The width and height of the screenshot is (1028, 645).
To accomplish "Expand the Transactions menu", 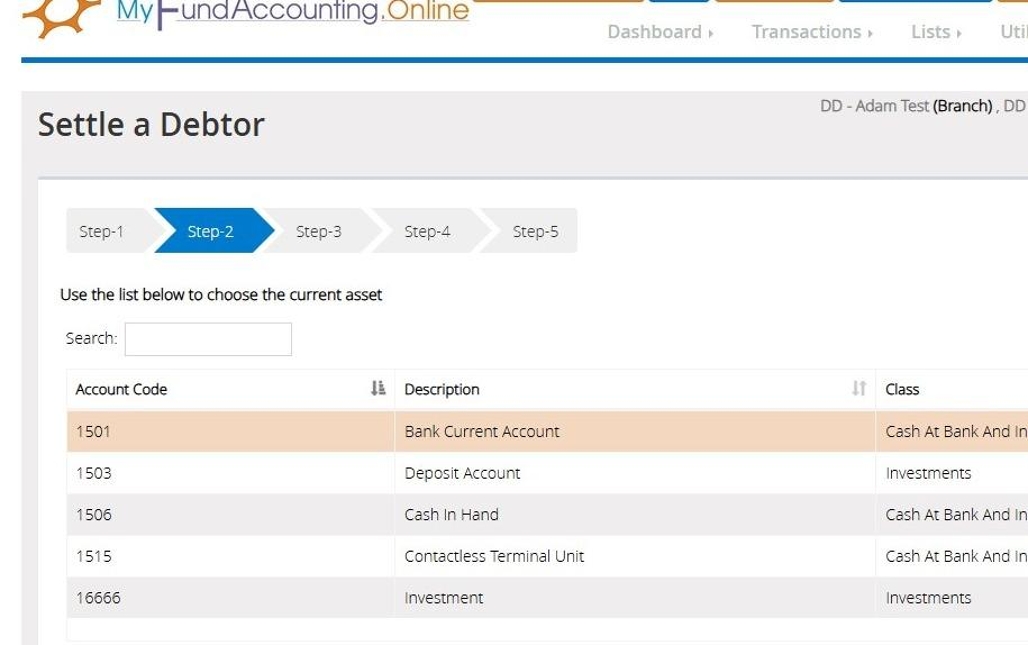I will click(x=812, y=32).
